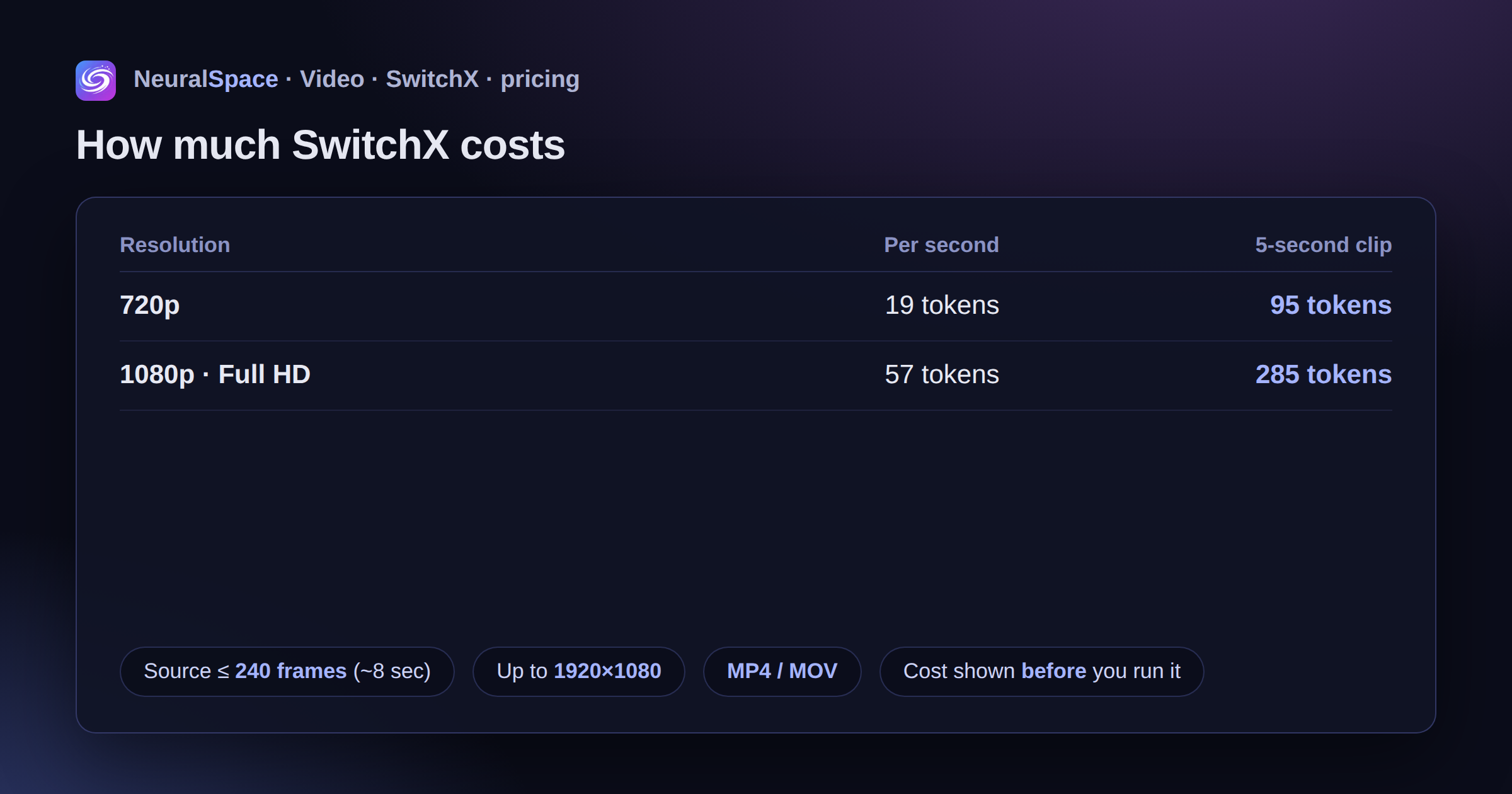Click the Cost shown before you run it pill
This screenshot has height=794, width=1512.
click(x=1041, y=672)
